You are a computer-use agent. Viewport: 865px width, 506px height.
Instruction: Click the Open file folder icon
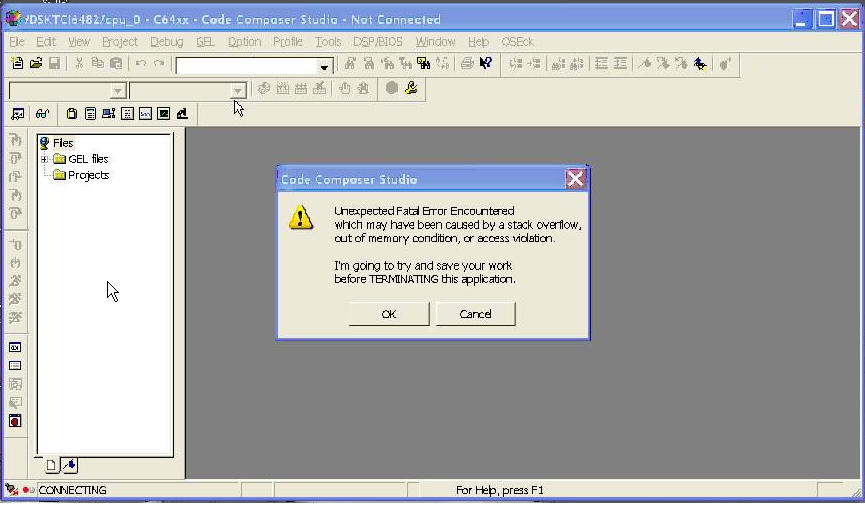point(36,63)
